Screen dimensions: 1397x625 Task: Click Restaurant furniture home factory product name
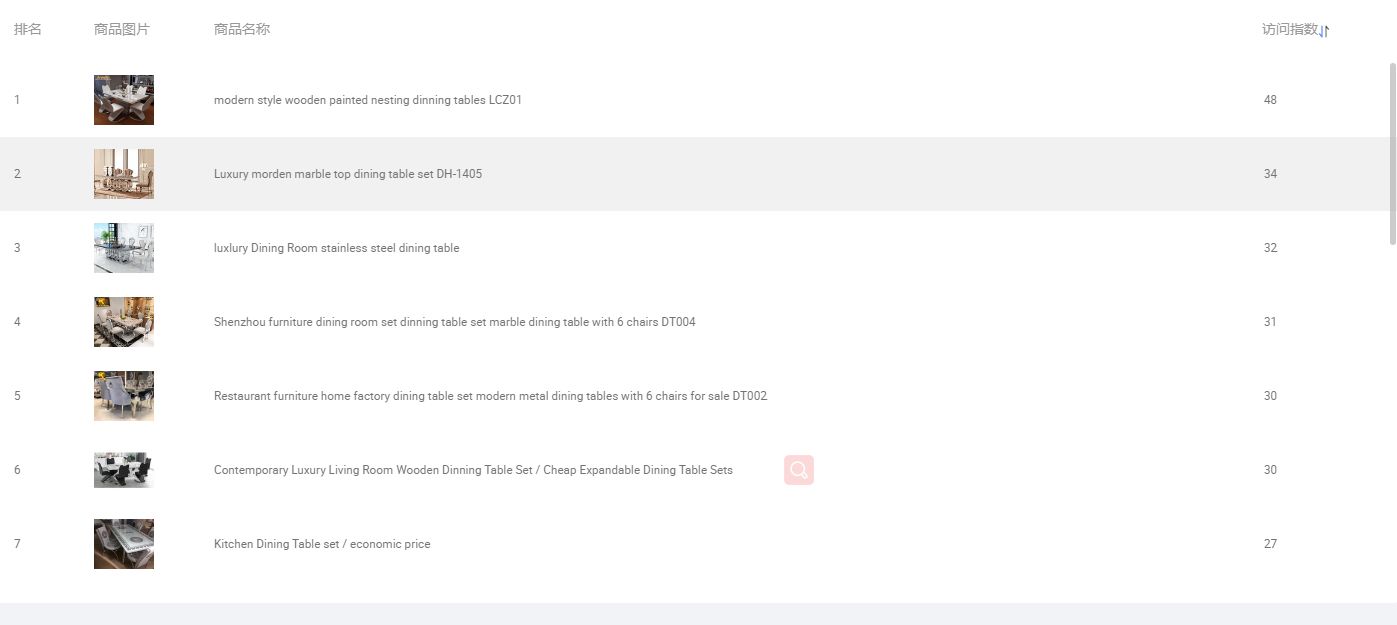(490, 396)
